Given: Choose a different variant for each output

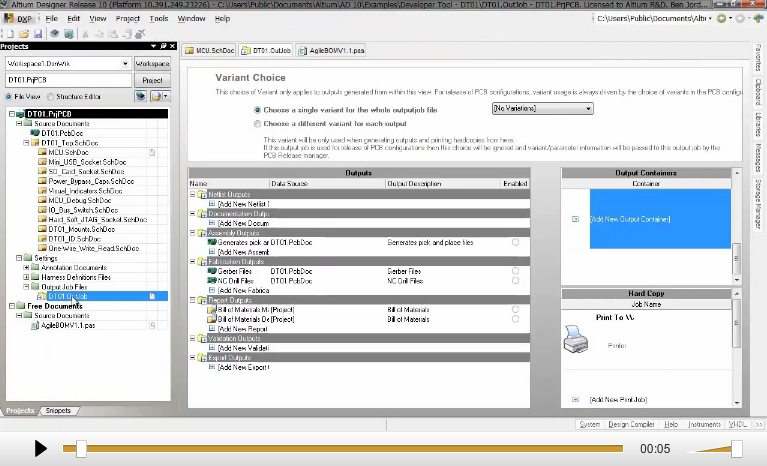Looking at the screenshot, I should 257,124.
